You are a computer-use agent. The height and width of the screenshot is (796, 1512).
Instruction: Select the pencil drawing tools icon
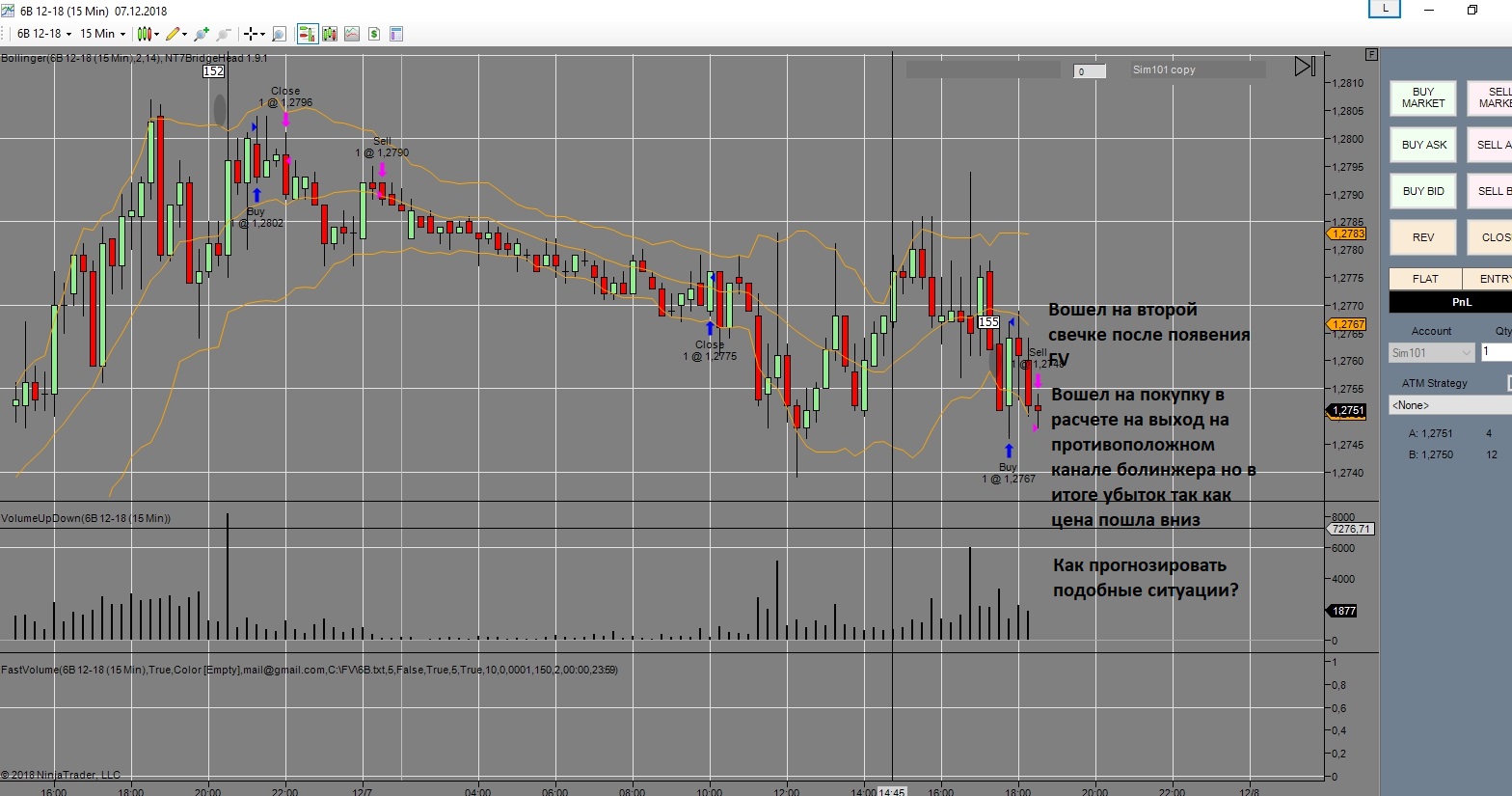(x=173, y=34)
